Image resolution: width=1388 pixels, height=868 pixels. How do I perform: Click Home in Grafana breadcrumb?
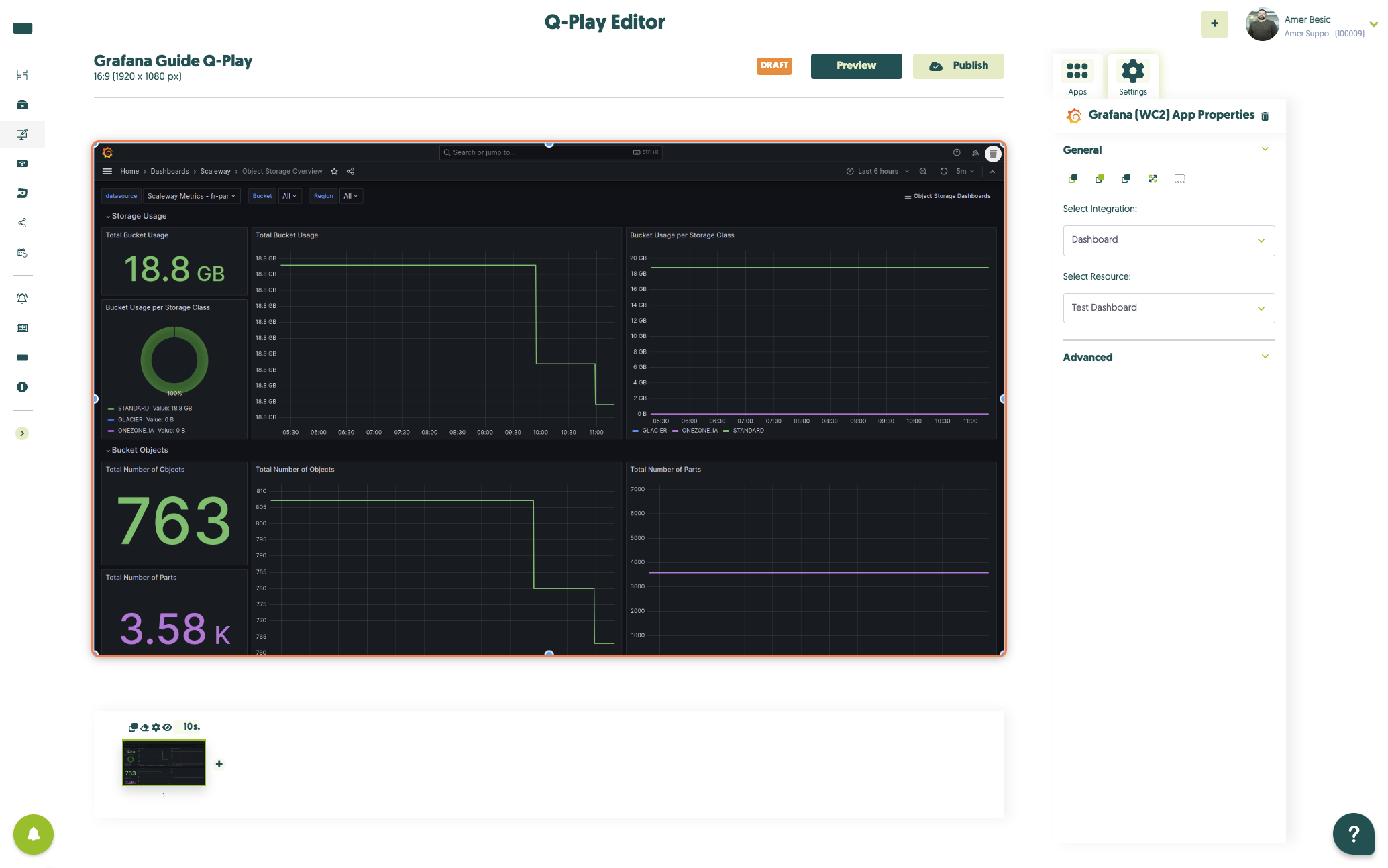click(x=129, y=172)
